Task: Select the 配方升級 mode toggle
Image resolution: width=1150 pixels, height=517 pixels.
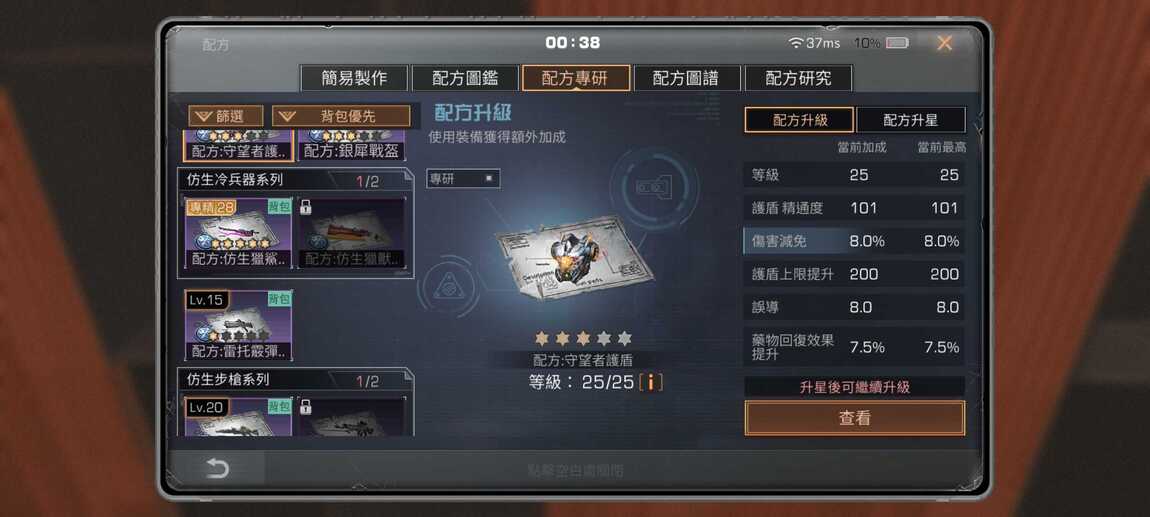Action: (799, 120)
